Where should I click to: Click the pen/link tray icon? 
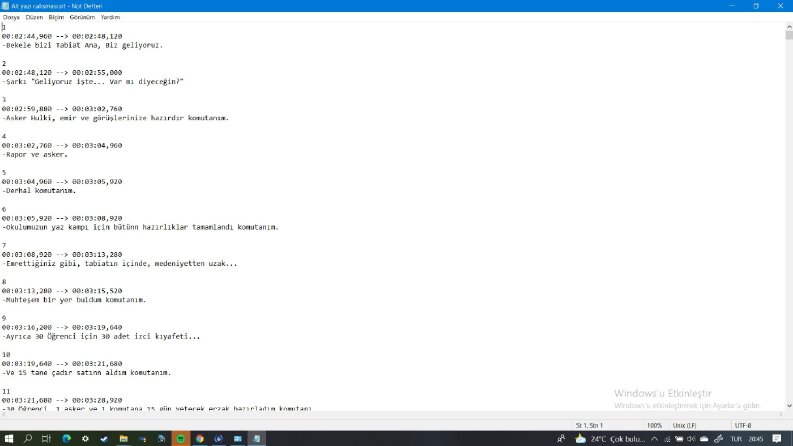718,439
